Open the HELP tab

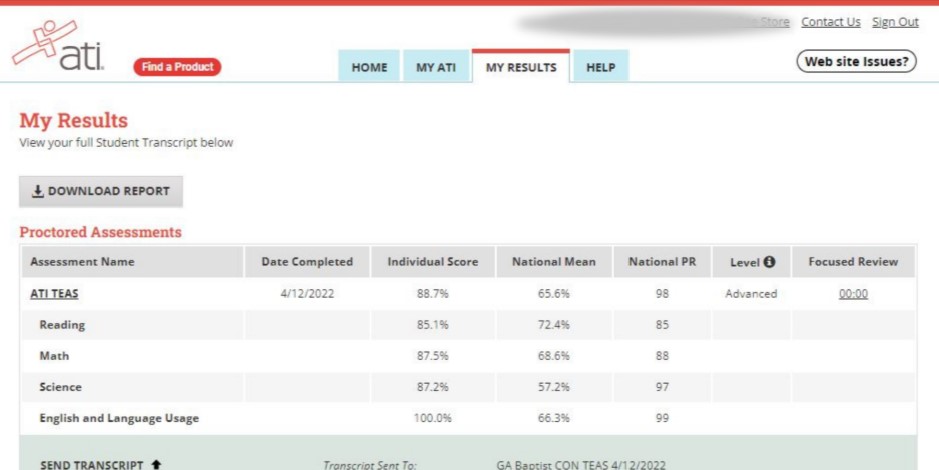pos(601,67)
